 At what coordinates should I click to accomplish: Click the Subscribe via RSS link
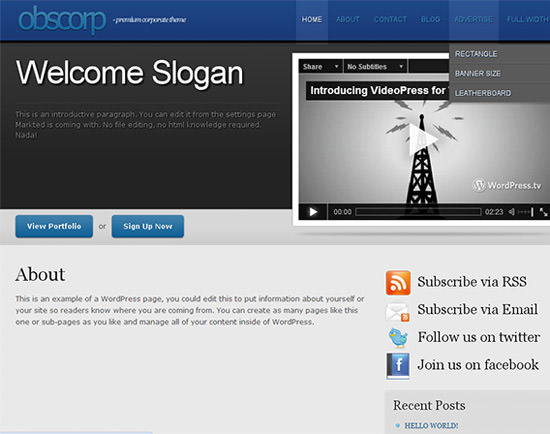coord(472,282)
